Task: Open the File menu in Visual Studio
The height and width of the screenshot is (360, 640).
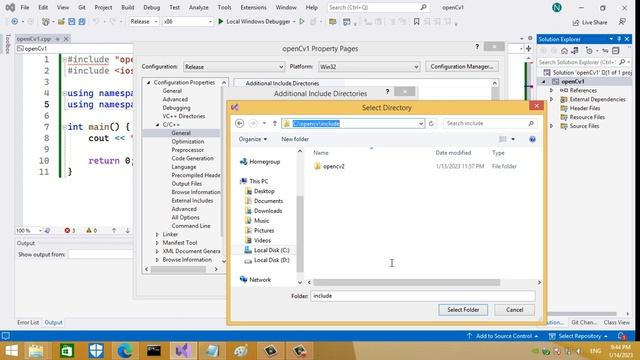Action: (24, 7)
